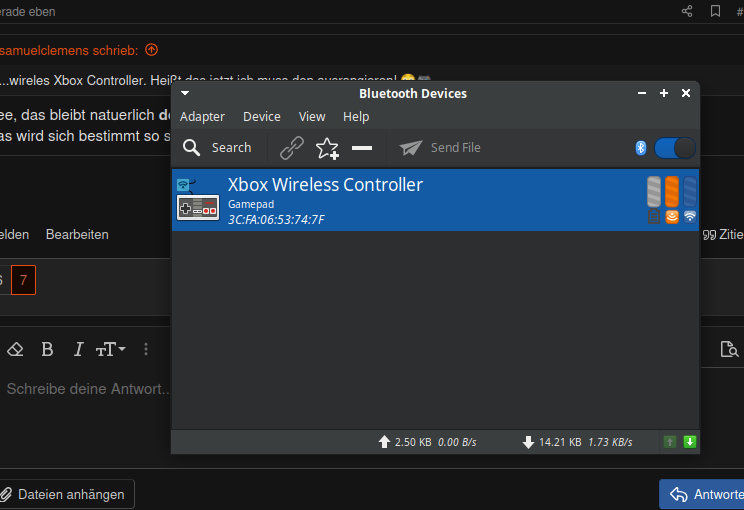Click the Zitieren quote button in forum
744x510 pixels.
723,234
